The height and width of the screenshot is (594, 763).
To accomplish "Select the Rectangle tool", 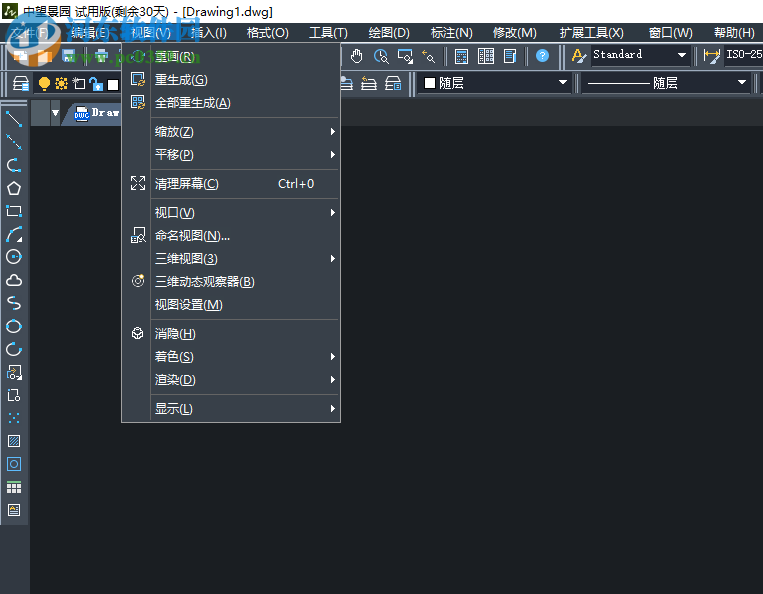I will tap(14, 211).
